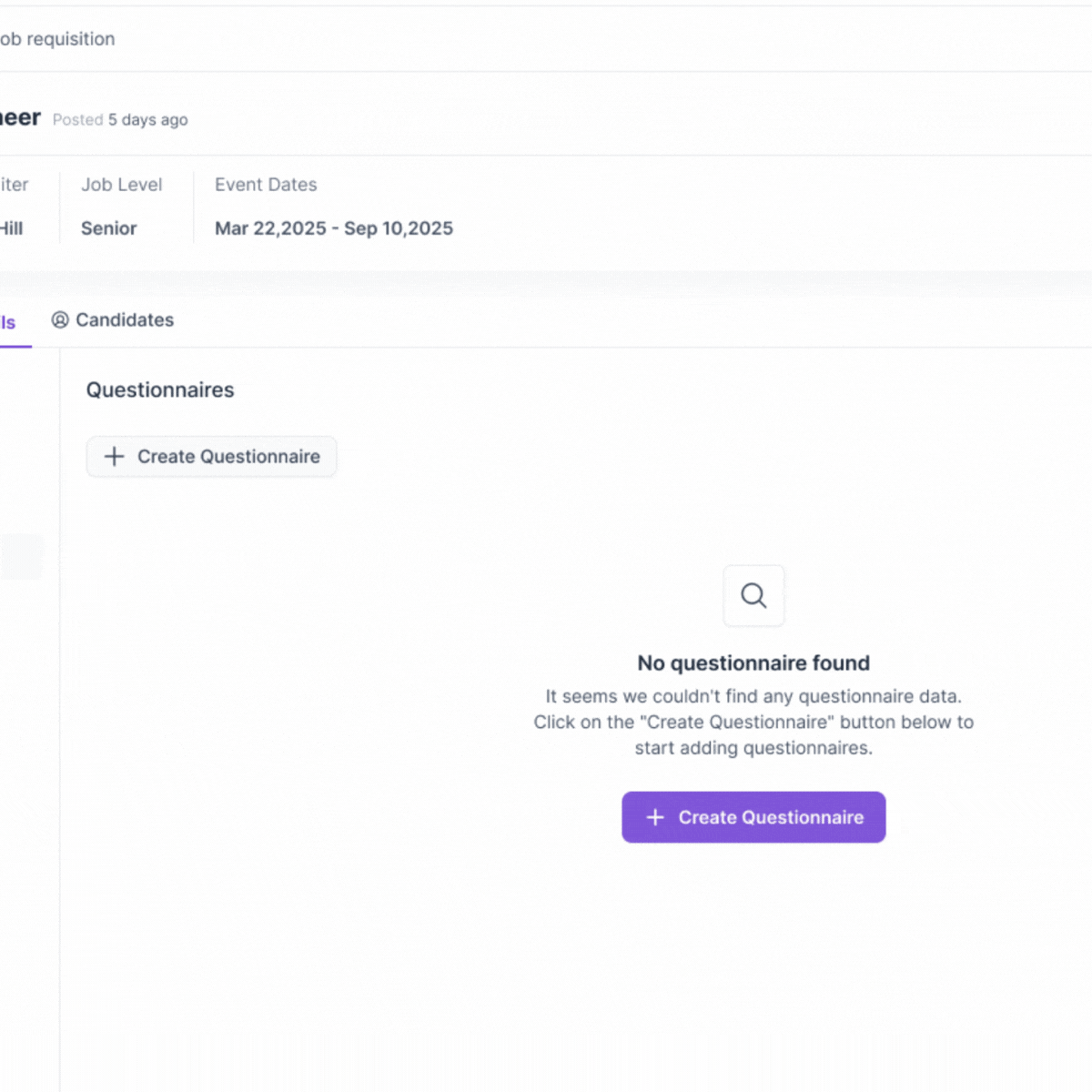Click the empty-state description paragraph
The image size is (1092, 1092).
[x=753, y=722]
